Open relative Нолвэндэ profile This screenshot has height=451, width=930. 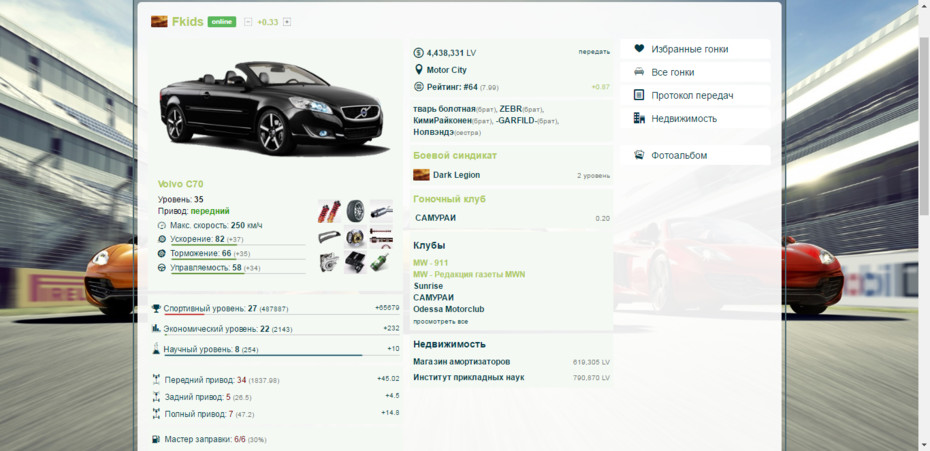point(433,132)
